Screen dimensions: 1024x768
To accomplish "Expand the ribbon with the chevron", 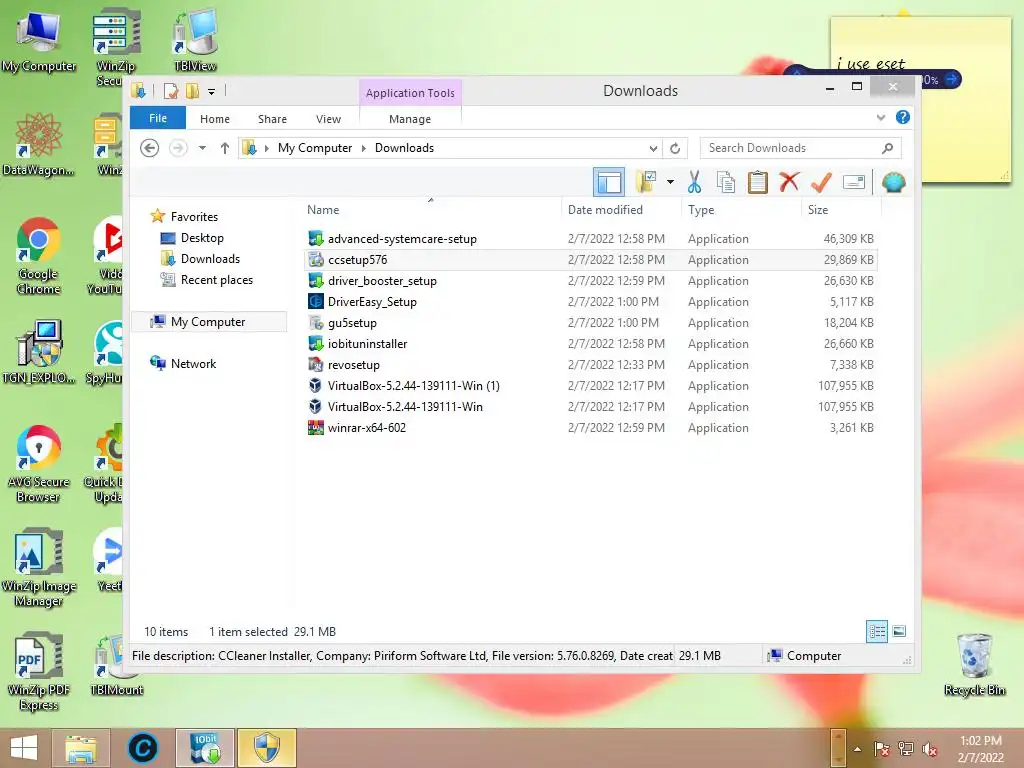I will pyautogui.click(x=881, y=118).
